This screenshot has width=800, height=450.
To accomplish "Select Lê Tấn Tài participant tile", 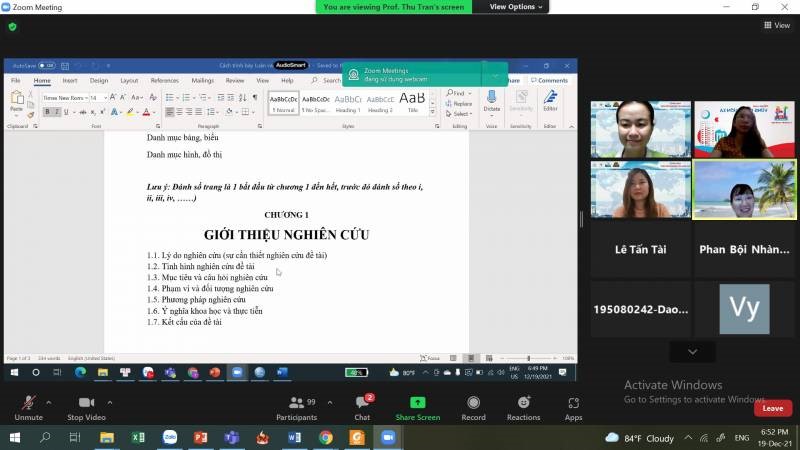I will 641,250.
